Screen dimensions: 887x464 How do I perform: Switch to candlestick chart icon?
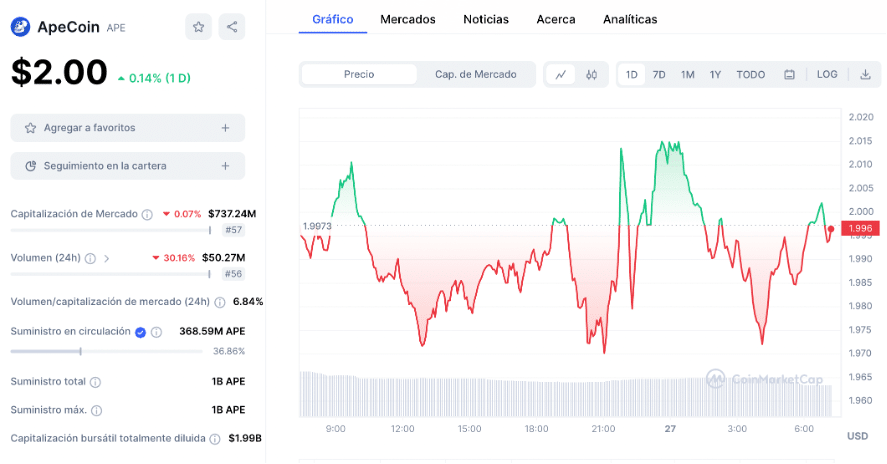pos(592,74)
